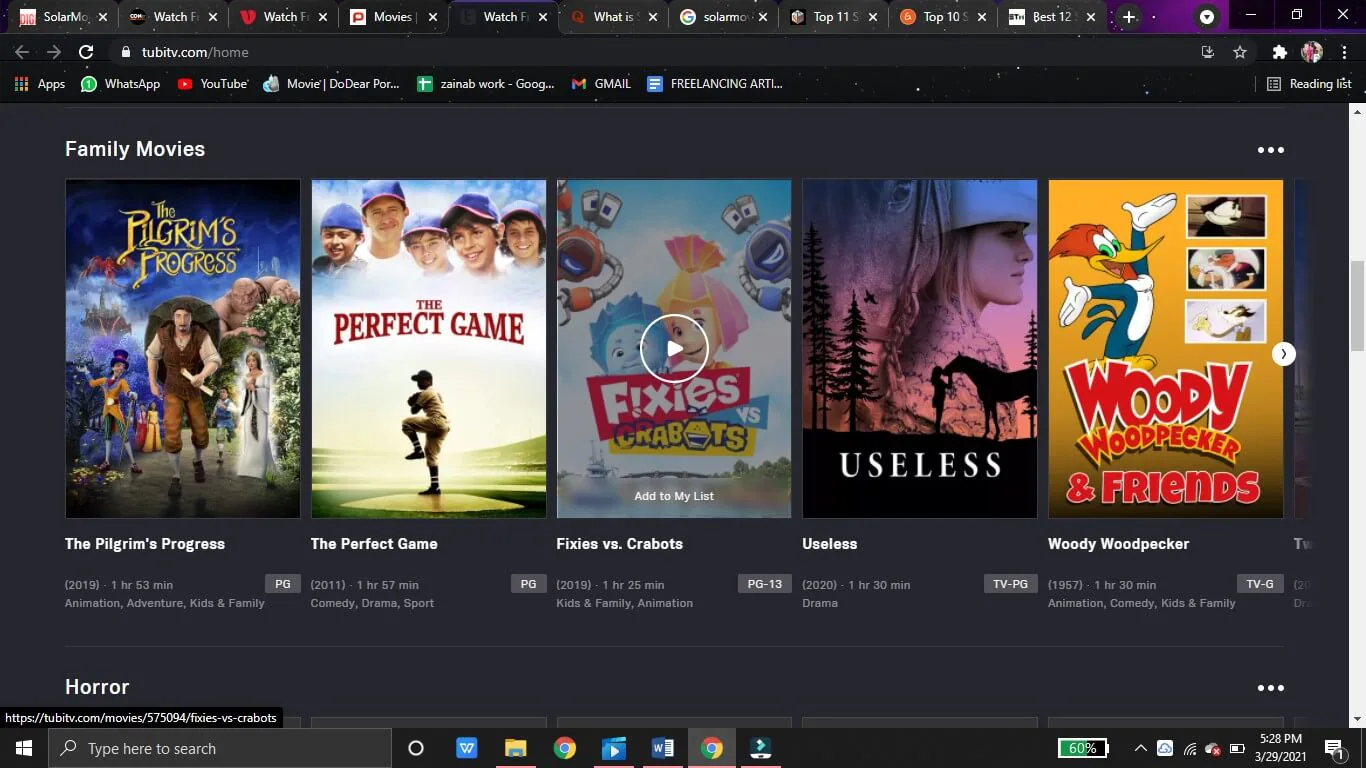
Task: Open the Windows notification center
Action: (x=1334, y=748)
